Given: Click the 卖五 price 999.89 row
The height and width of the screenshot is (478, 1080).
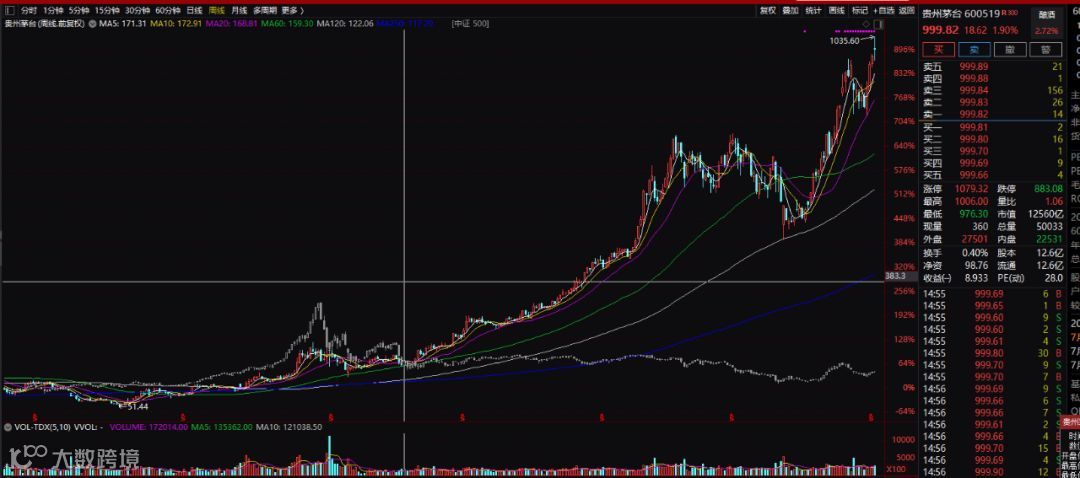Looking at the screenshot, I should coord(992,66).
